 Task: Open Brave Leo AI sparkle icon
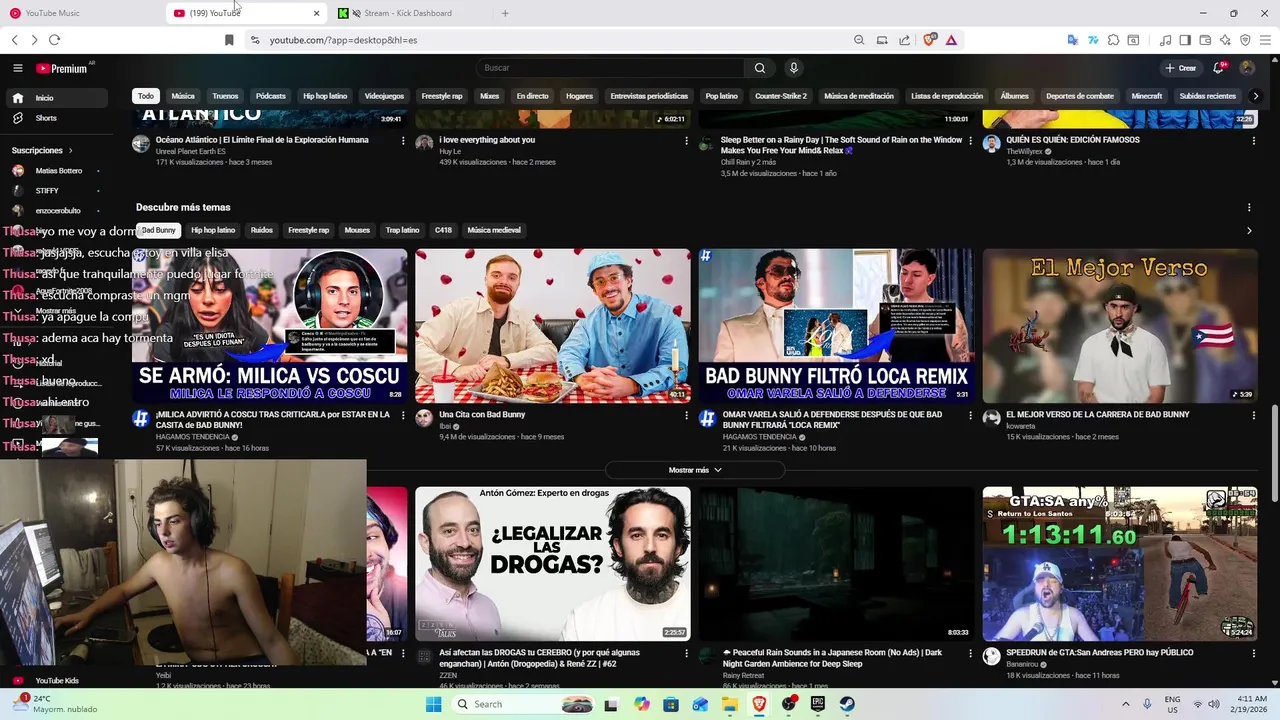pyautogui.click(x=1225, y=40)
